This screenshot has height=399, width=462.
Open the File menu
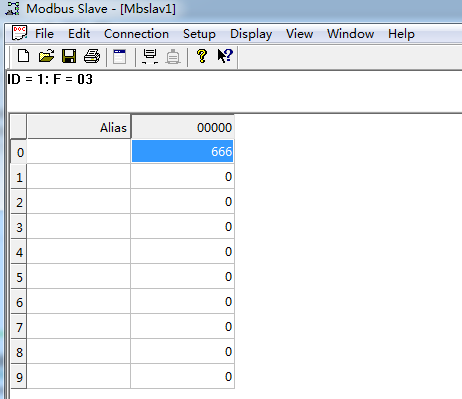pyautogui.click(x=44, y=34)
